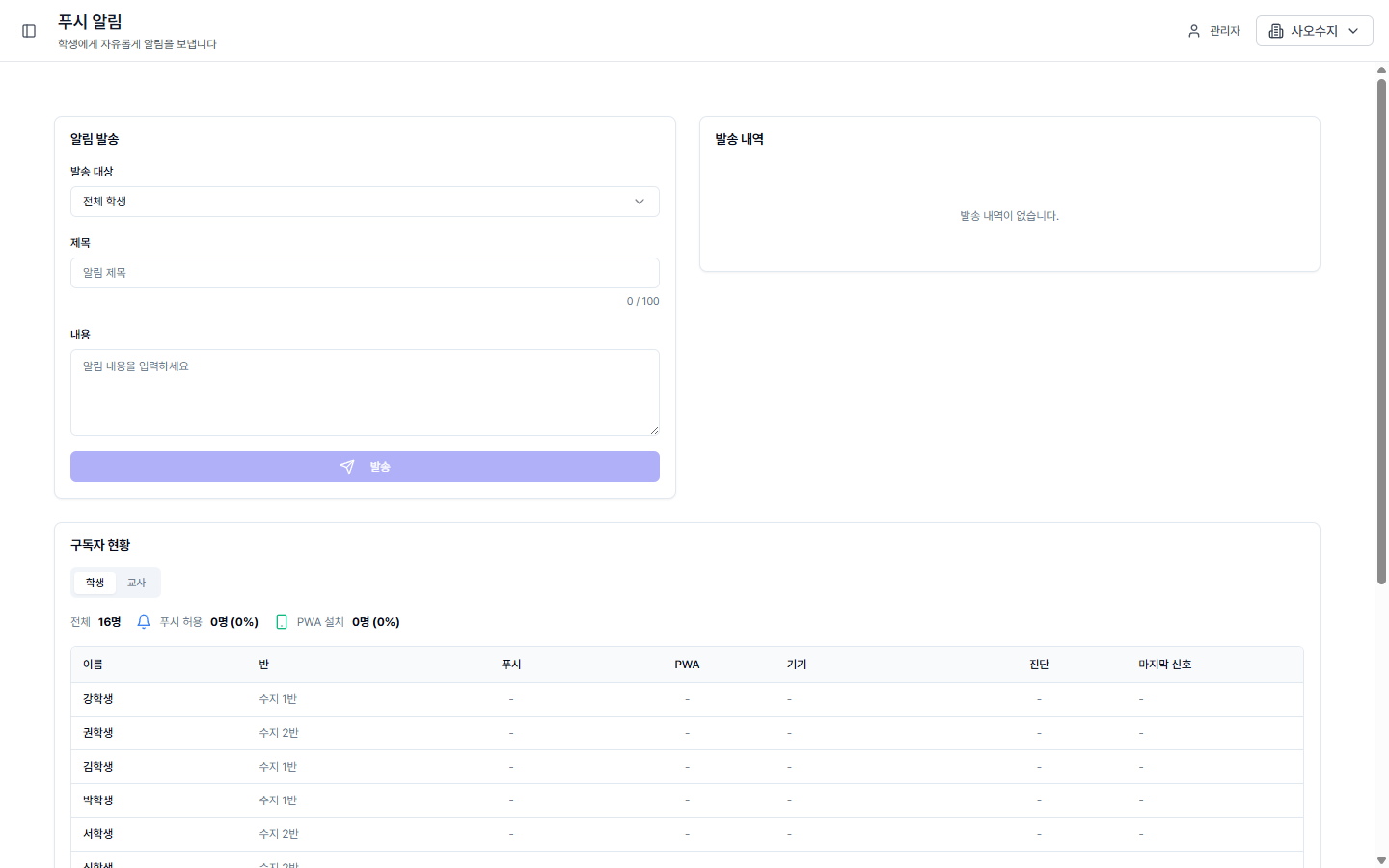The image size is (1389, 868).
Task: Click the scrollbar down arrow
Action: point(1381,860)
